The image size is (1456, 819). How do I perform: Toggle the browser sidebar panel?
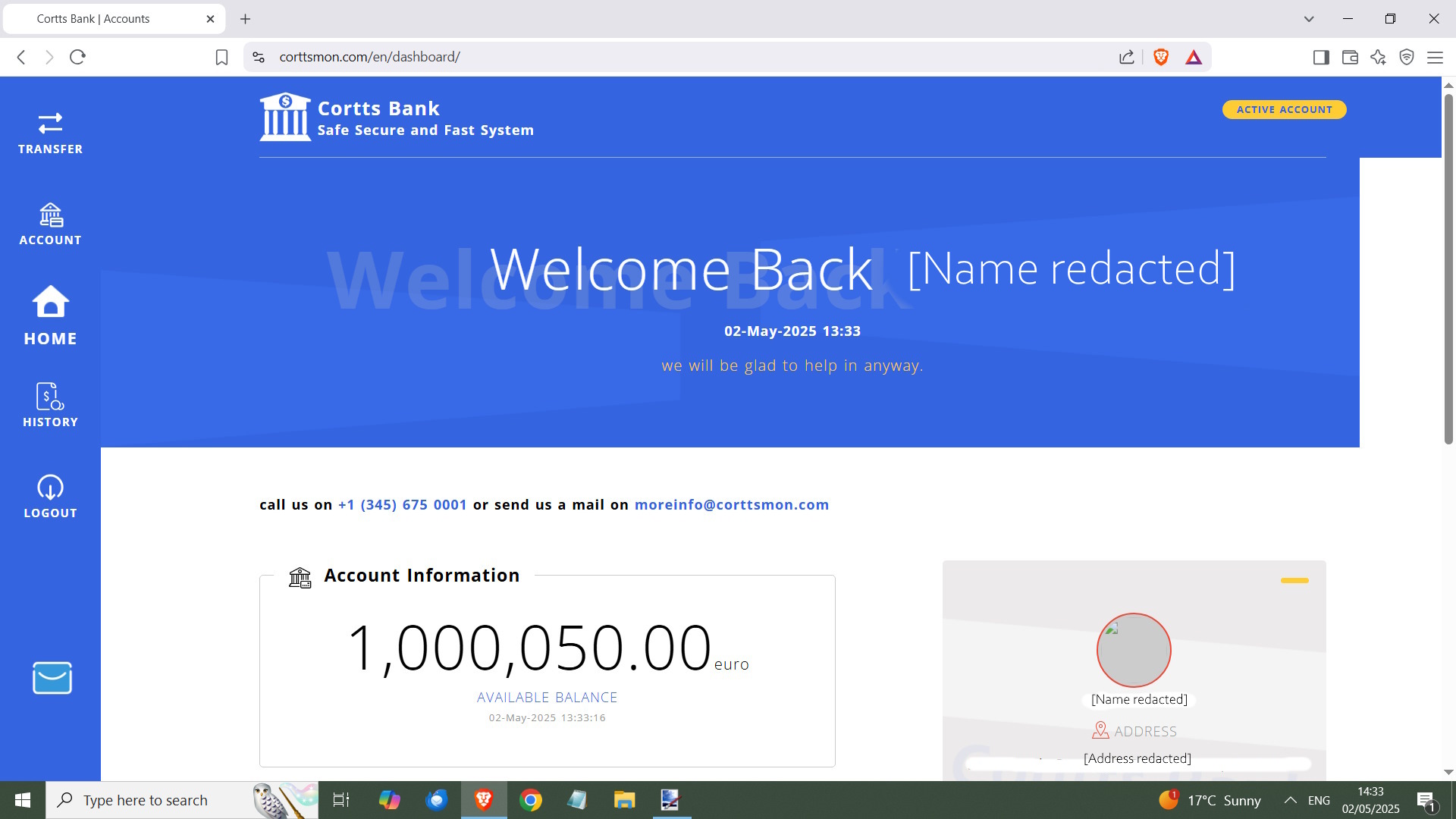click(1320, 57)
